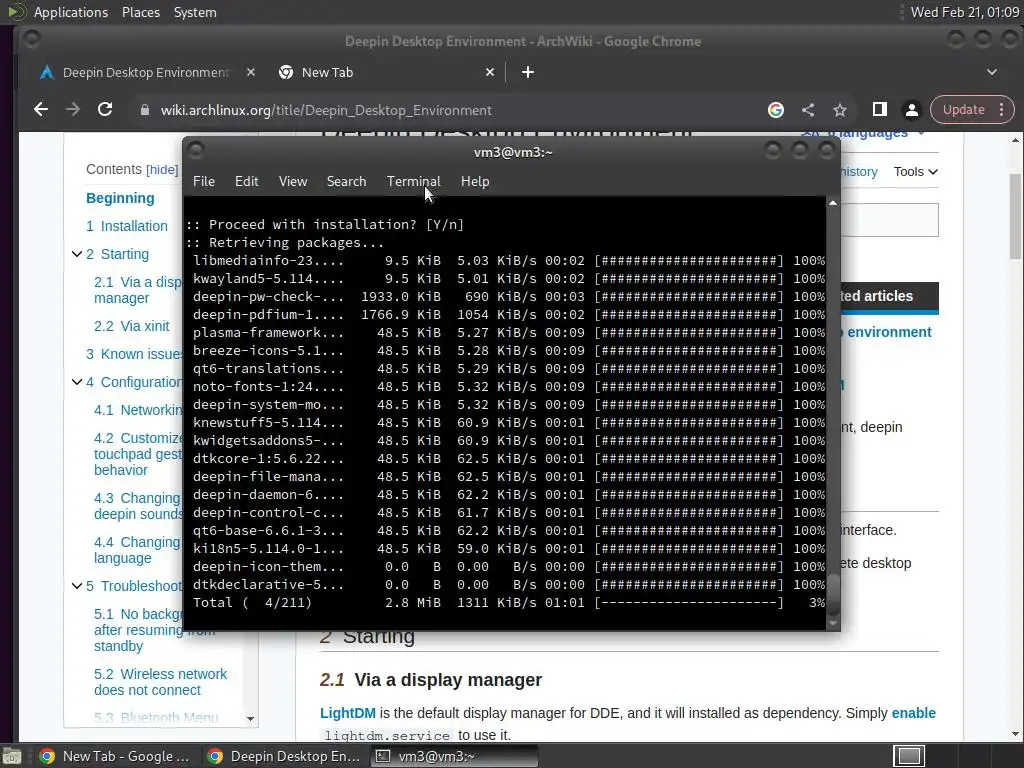
Task: Click the Arch logo favicon on first tab
Action: click(x=46, y=72)
